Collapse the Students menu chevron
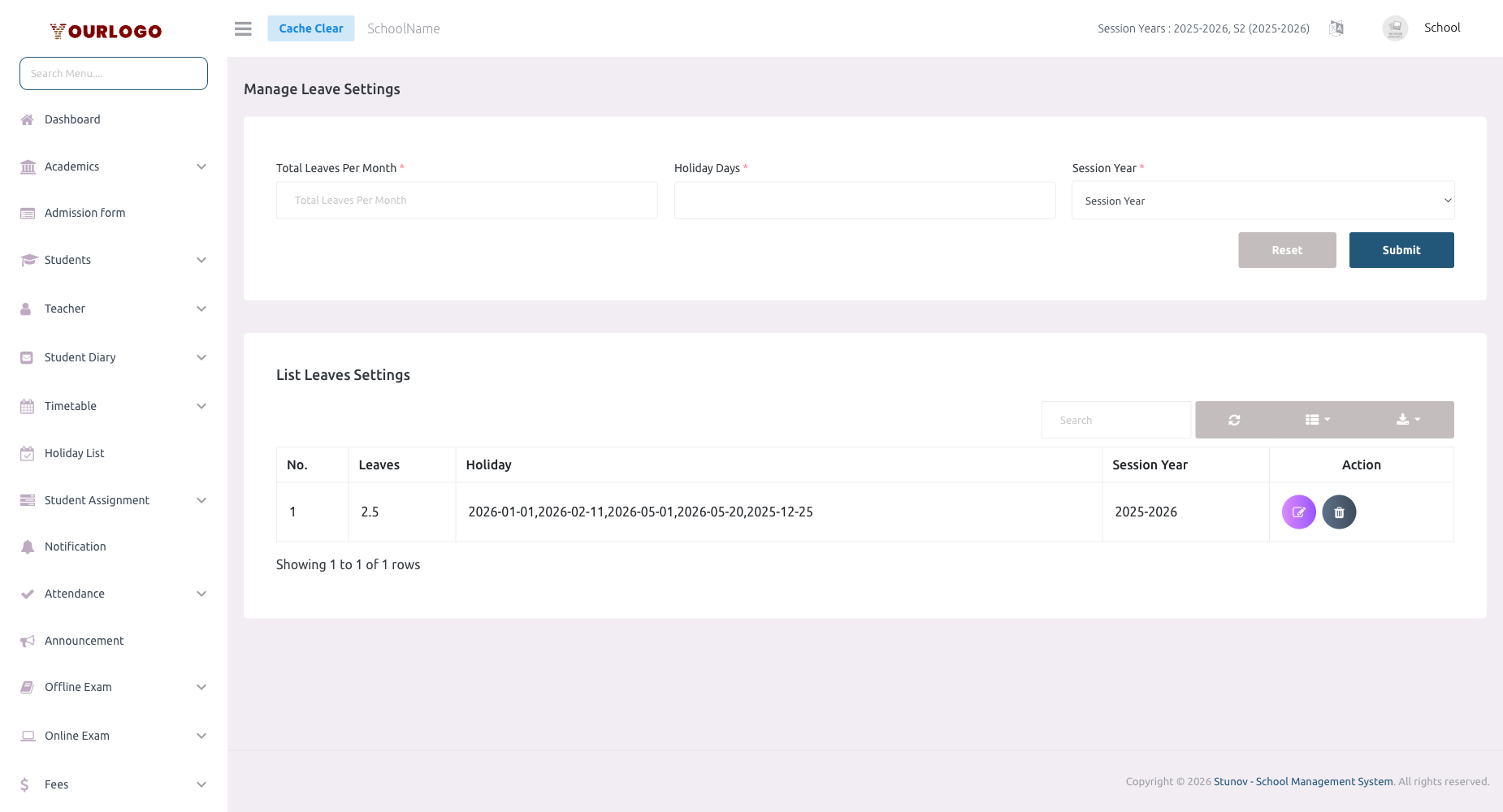This screenshot has height=812, width=1503. click(201, 260)
